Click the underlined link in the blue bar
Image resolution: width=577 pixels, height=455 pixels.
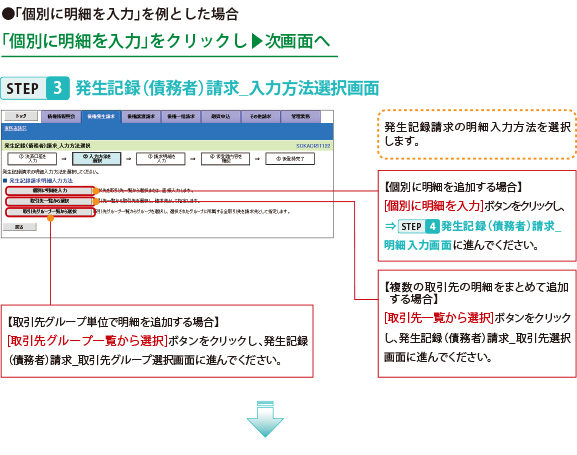click(x=15, y=128)
